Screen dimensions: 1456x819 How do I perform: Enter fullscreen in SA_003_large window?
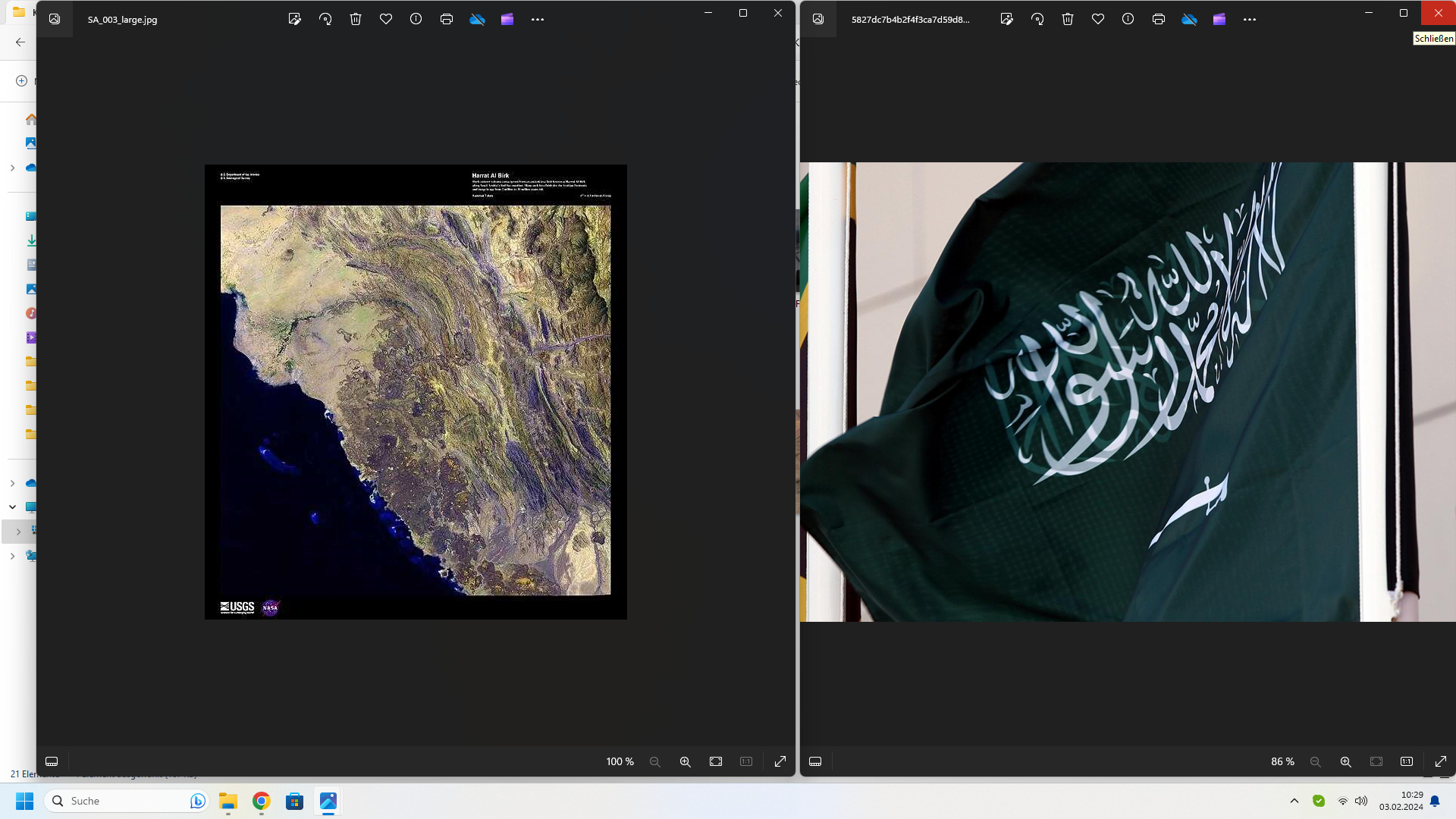pyautogui.click(x=780, y=761)
